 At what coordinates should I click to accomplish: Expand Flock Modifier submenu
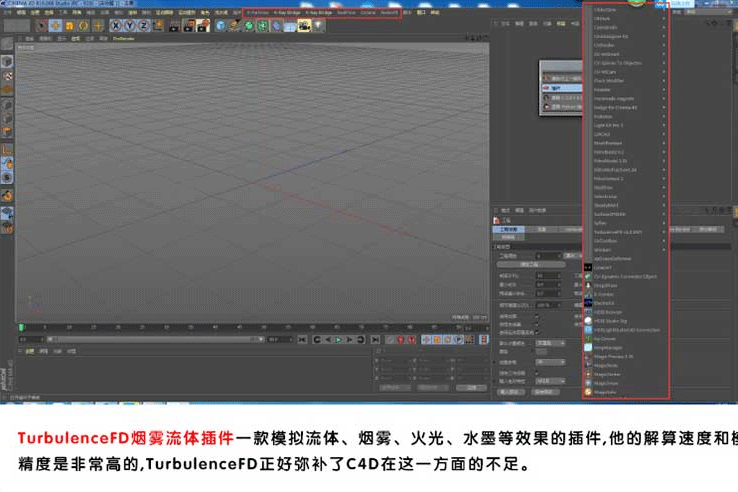627,81
